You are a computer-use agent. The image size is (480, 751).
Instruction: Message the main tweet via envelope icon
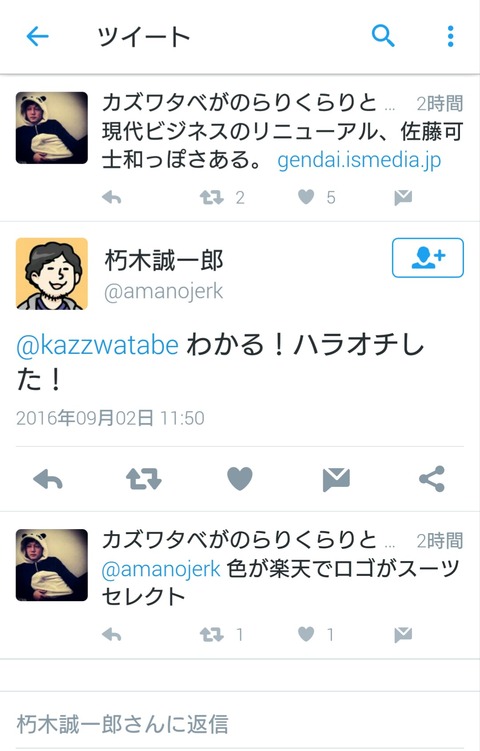tap(336, 479)
